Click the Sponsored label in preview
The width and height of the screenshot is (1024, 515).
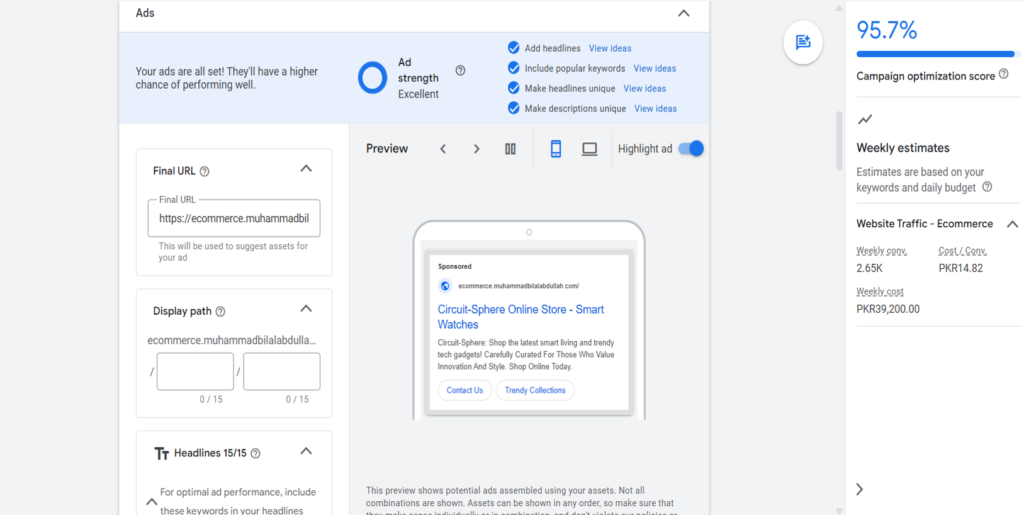(455, 266)
